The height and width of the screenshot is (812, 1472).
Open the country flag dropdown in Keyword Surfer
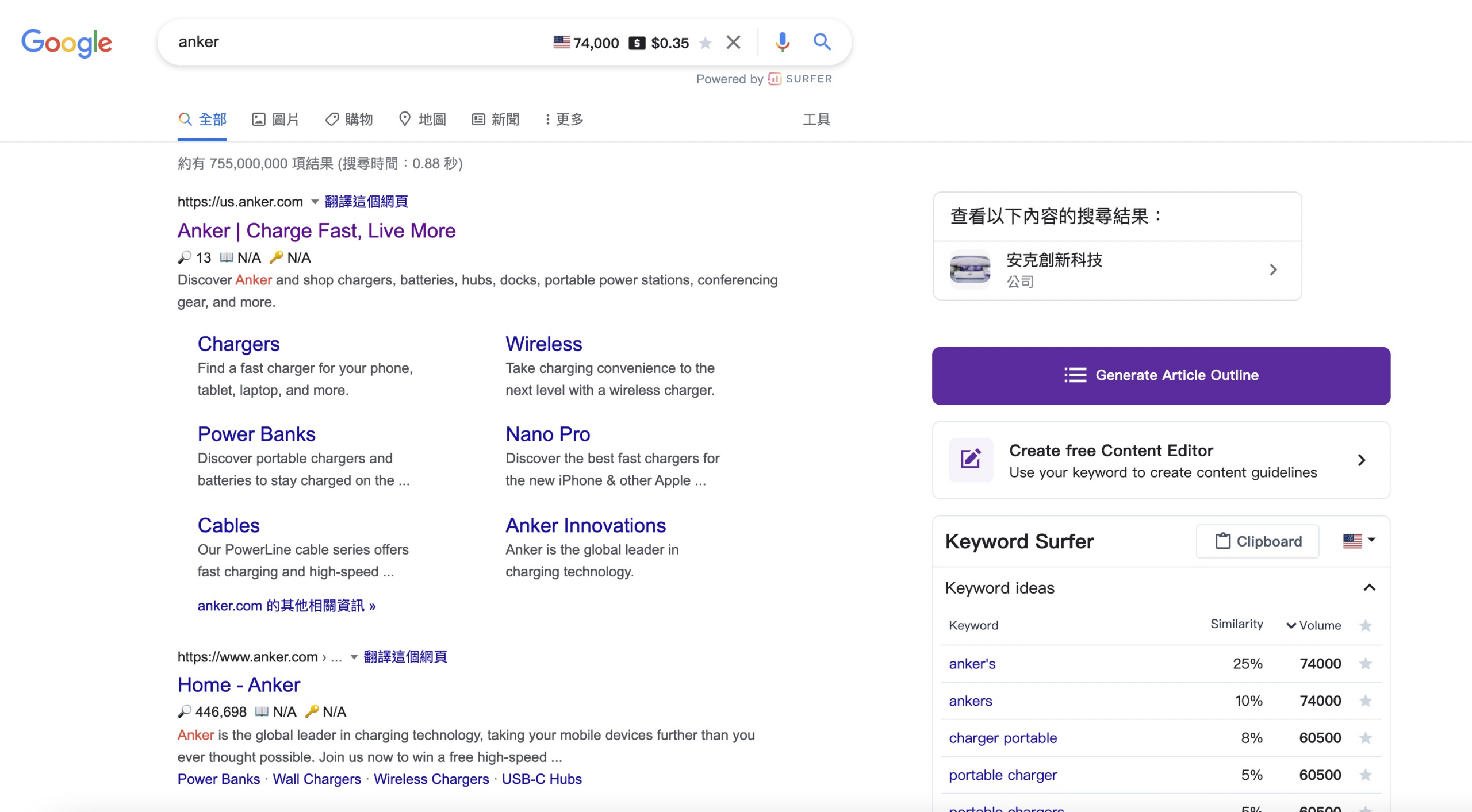click(1360, 541)
